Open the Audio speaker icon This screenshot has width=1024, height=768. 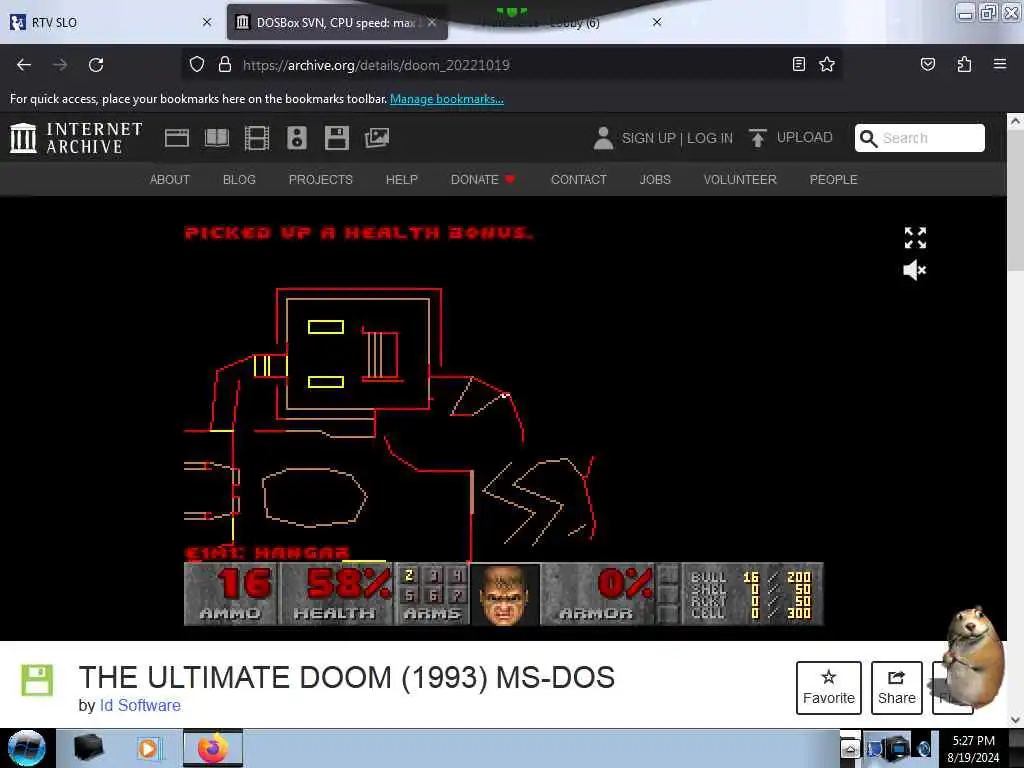pos(296,138)
